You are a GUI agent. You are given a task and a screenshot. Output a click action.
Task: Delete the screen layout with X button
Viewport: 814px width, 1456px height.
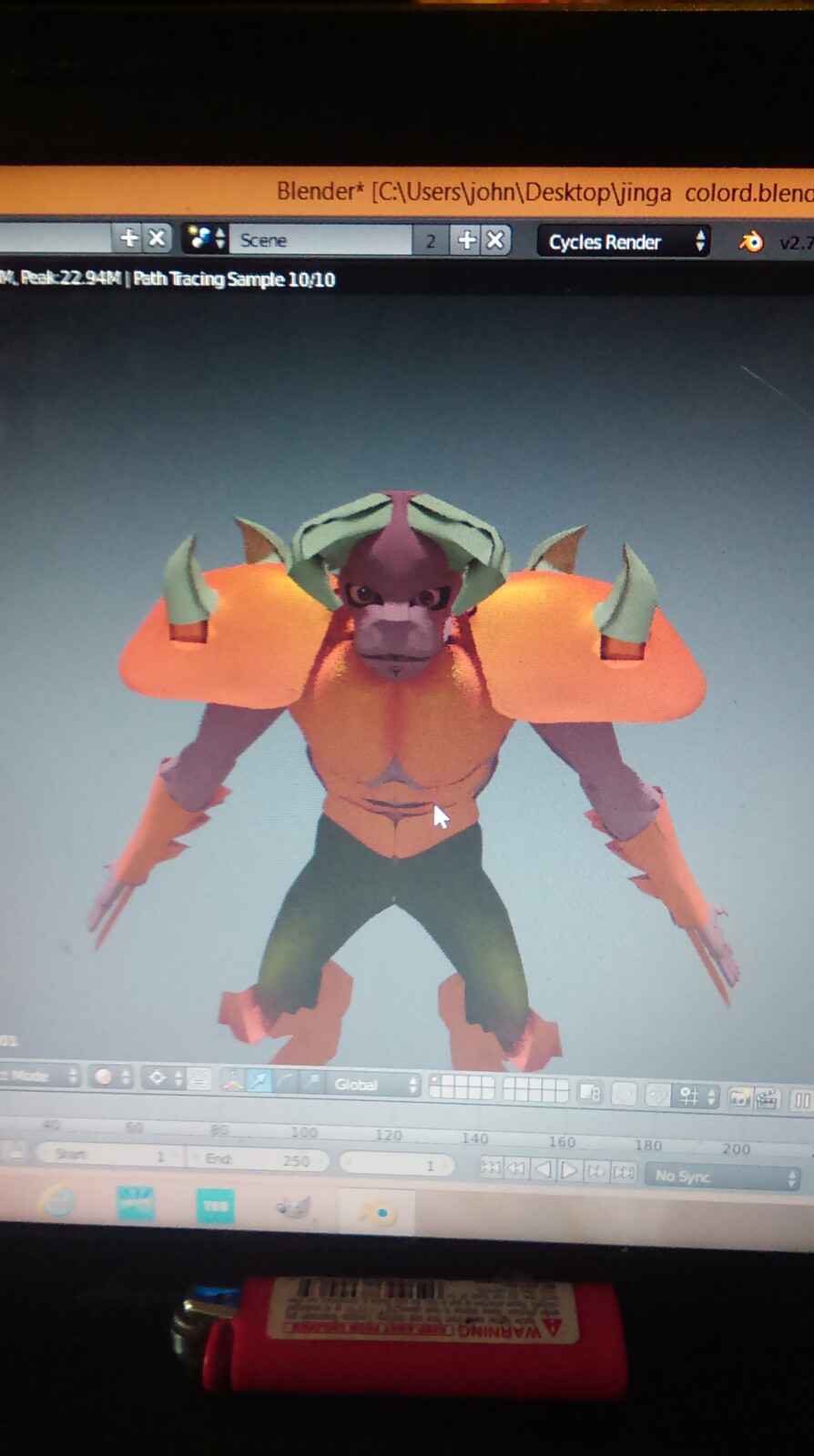click(157, 238)
